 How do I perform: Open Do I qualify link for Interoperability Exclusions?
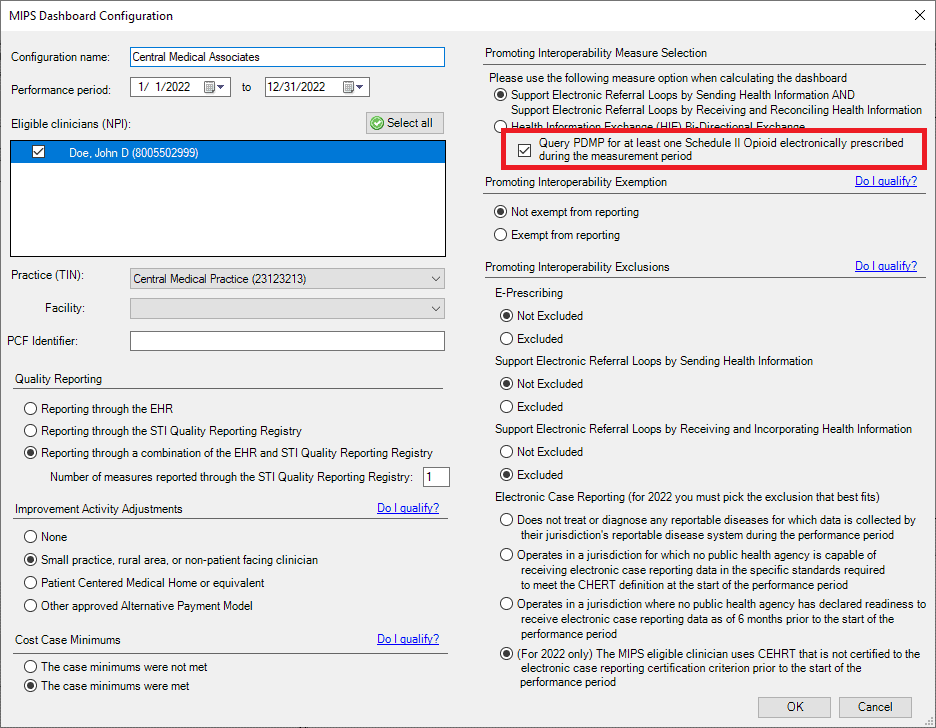[x=885, y=266]
